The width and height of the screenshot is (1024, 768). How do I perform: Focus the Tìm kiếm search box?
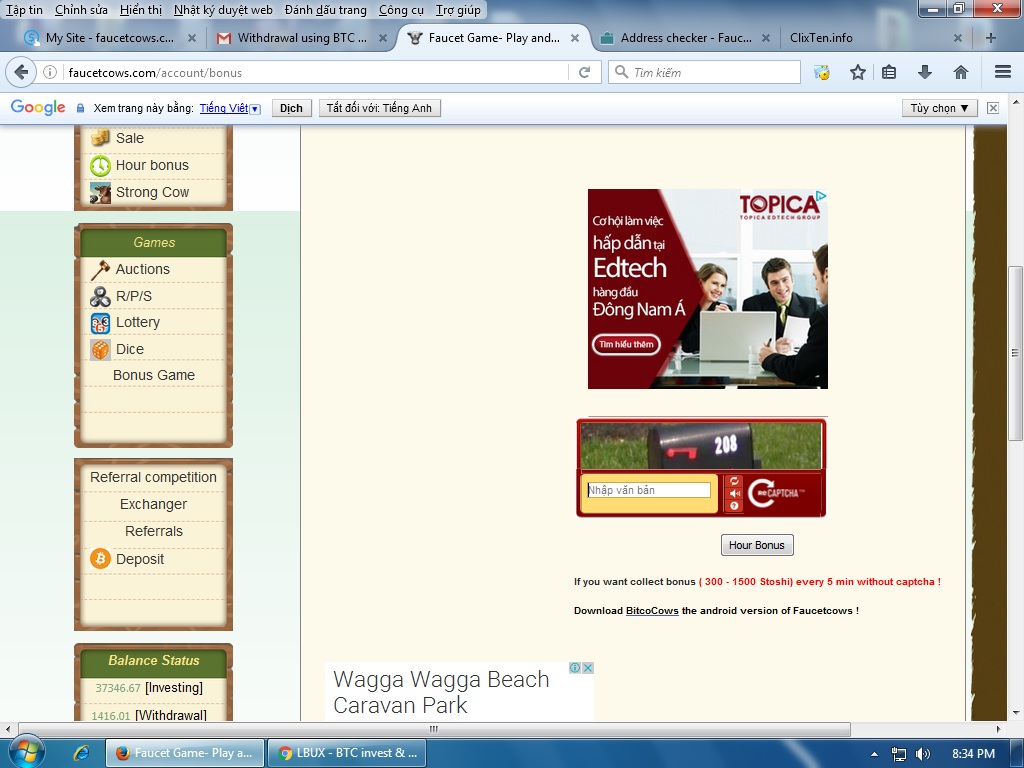[704, 72]
